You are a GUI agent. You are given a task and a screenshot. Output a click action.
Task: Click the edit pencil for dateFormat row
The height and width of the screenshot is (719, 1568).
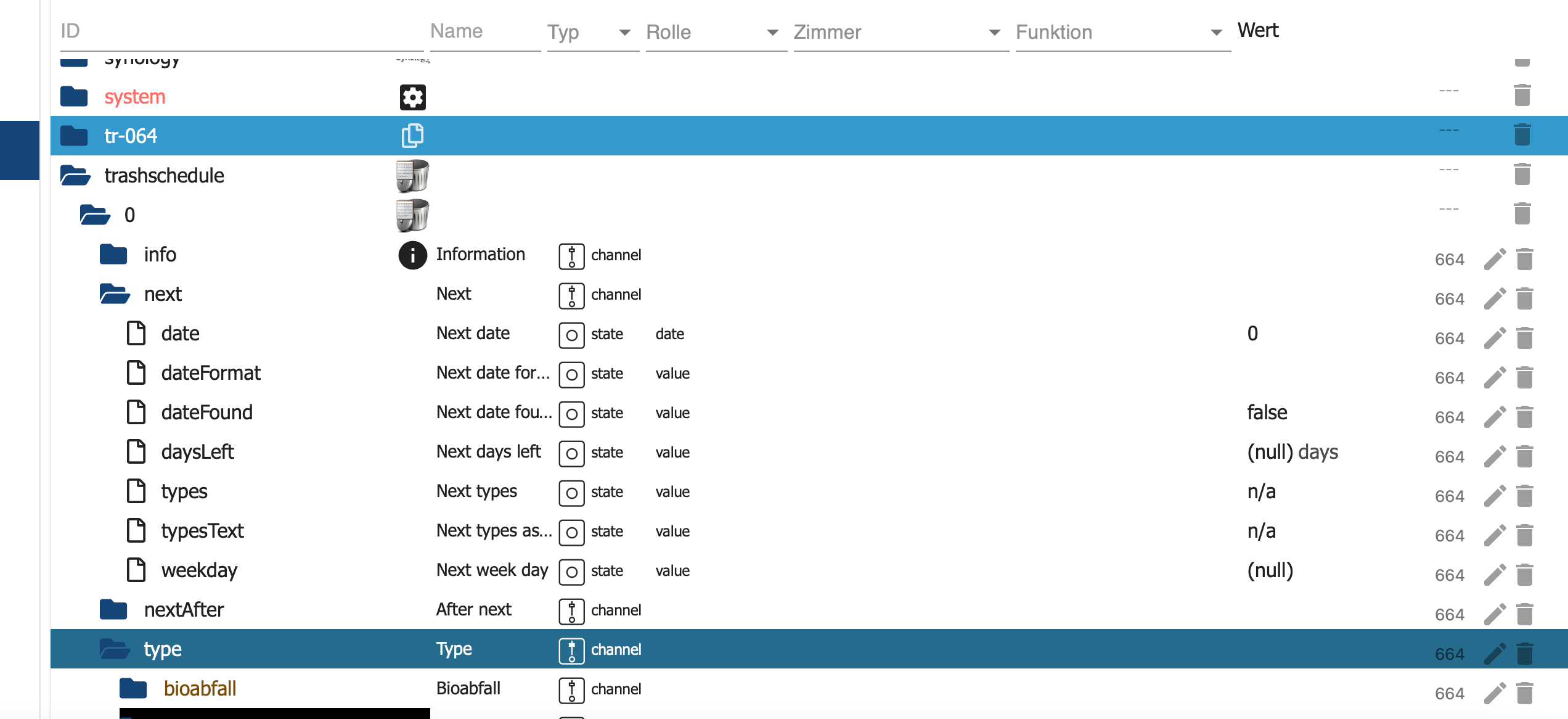point(1495,377)
